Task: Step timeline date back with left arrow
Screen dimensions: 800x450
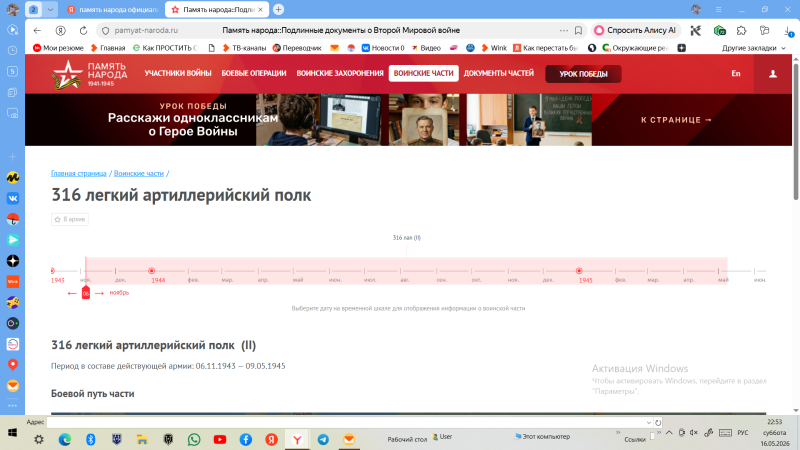Action: tap(72, 293)
